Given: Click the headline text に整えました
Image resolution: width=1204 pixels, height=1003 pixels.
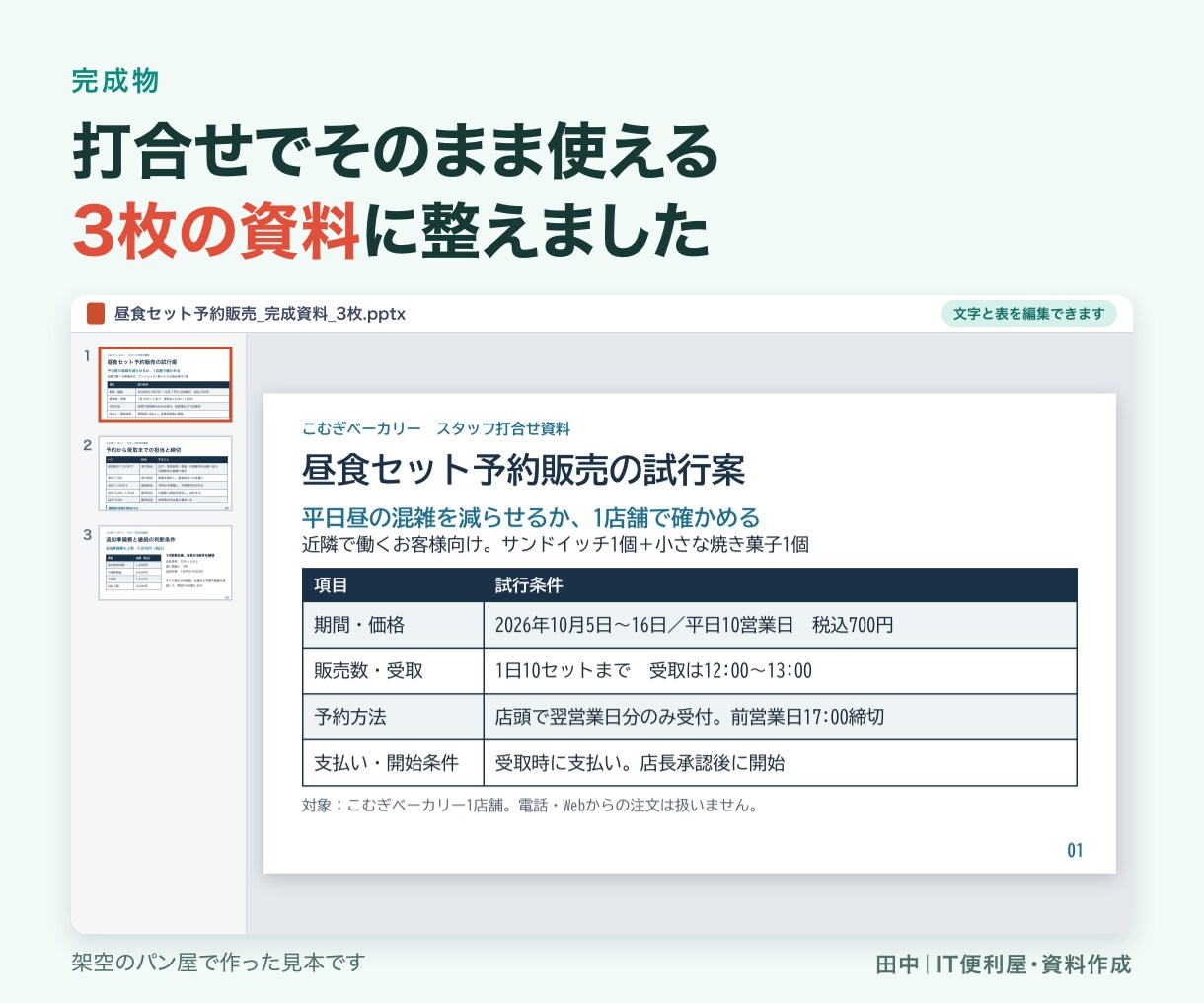Looking at the screenshot, I should tap(537, 232).
